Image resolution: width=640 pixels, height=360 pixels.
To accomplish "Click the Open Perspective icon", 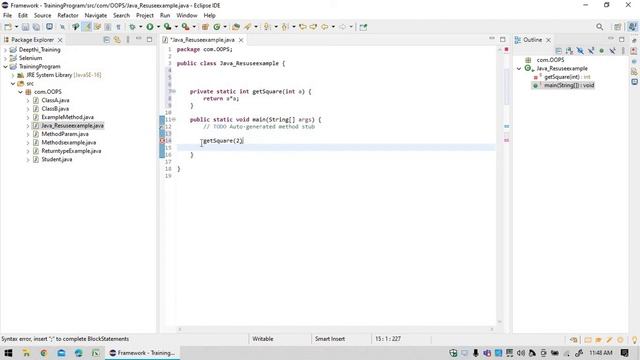I will (618, 27).
